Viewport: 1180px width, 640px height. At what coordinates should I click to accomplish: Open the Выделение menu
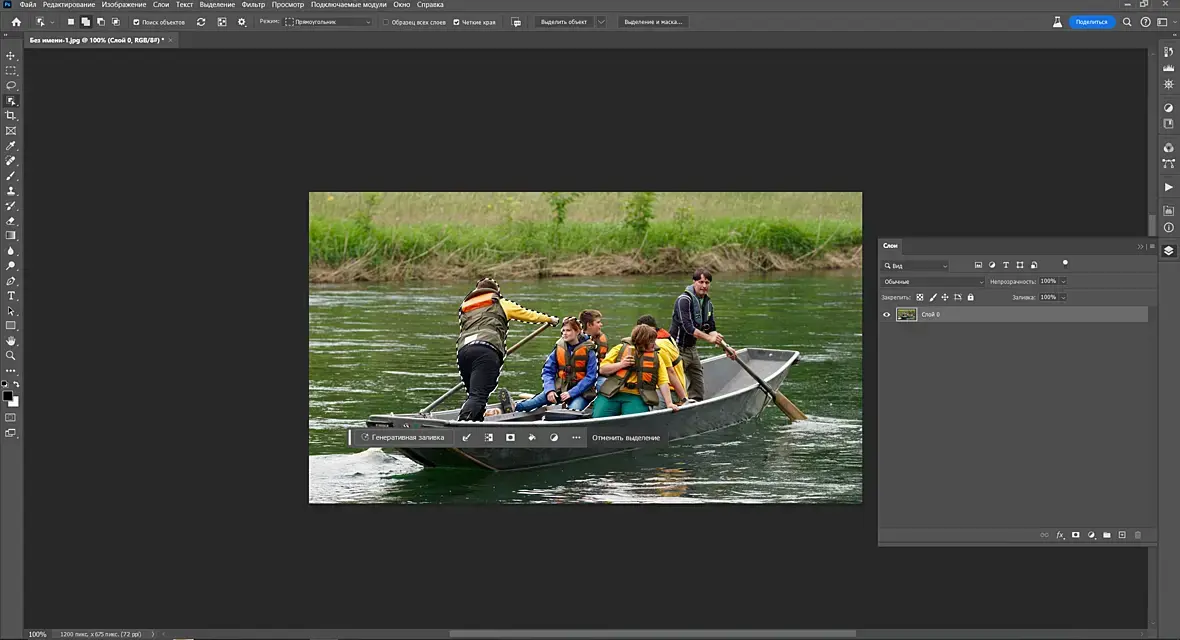(217, 5)
